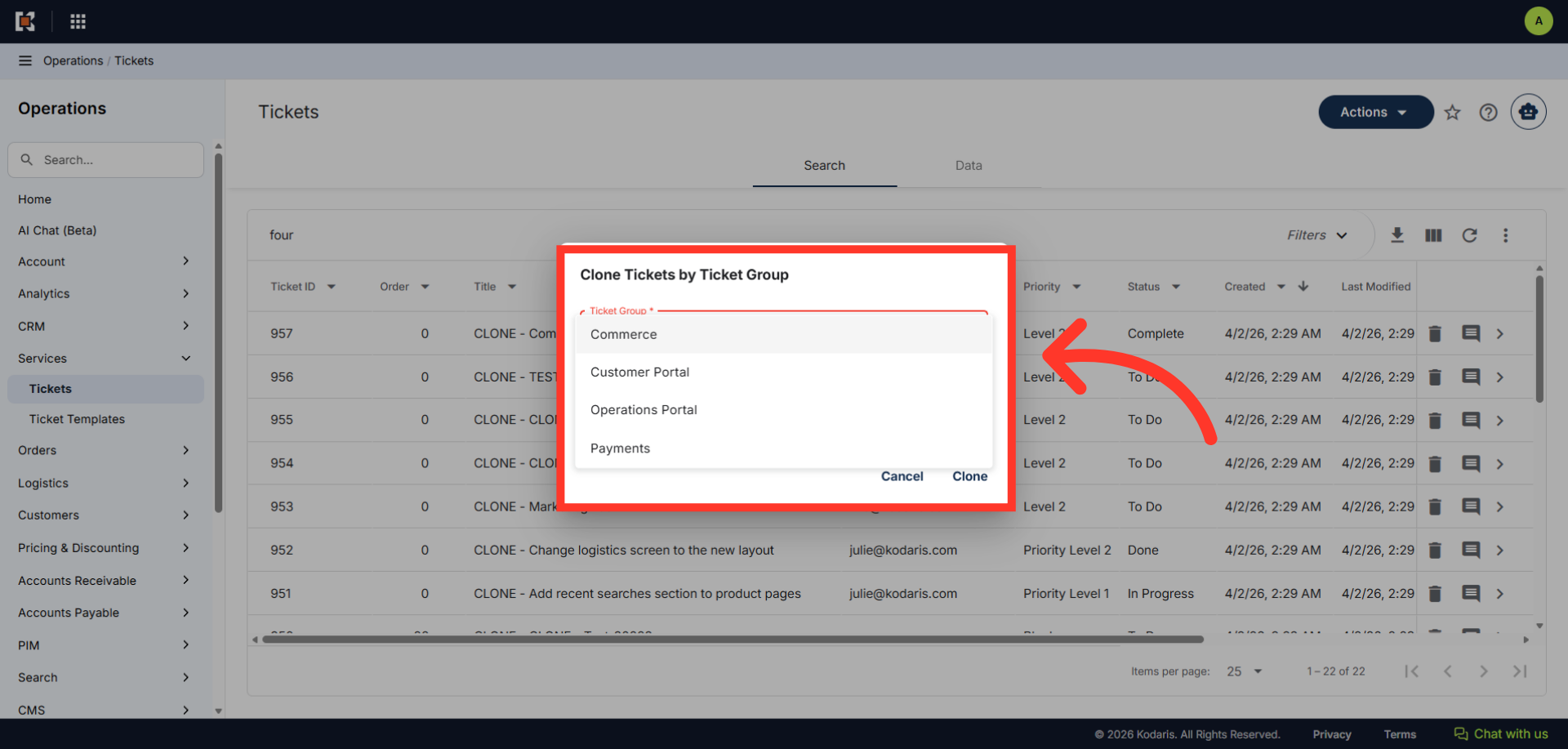Viewport: 1568px width, 749px height.
Task: Refresh the tickets table
Action: (1469, 235)
